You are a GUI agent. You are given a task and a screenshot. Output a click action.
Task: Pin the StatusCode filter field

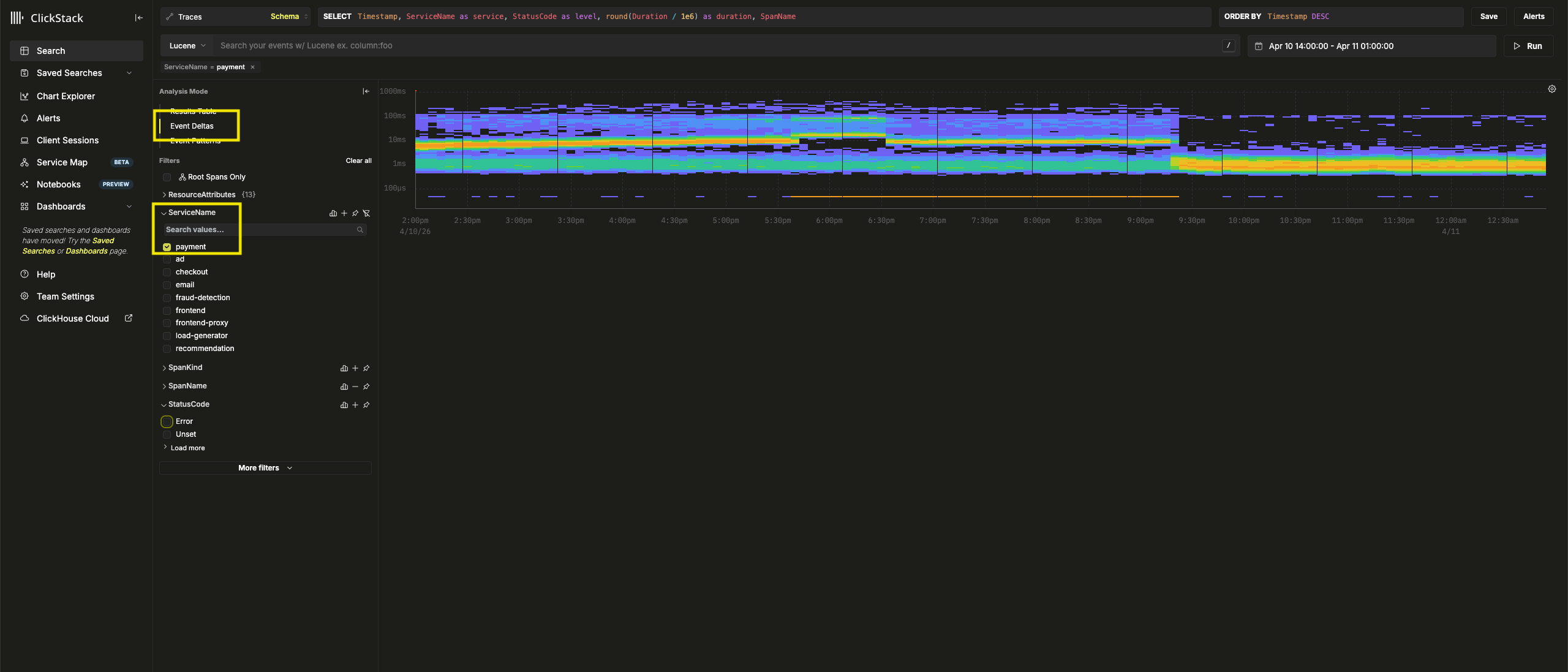tap(366, 405)
